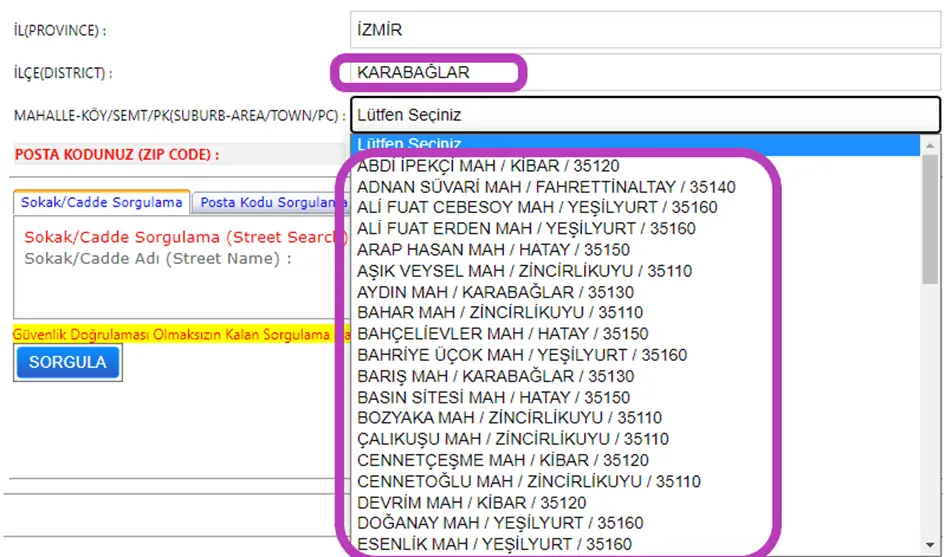Select ABDİ İPEKÇİ MAH / KİBAR option

[x=488, y=166]
